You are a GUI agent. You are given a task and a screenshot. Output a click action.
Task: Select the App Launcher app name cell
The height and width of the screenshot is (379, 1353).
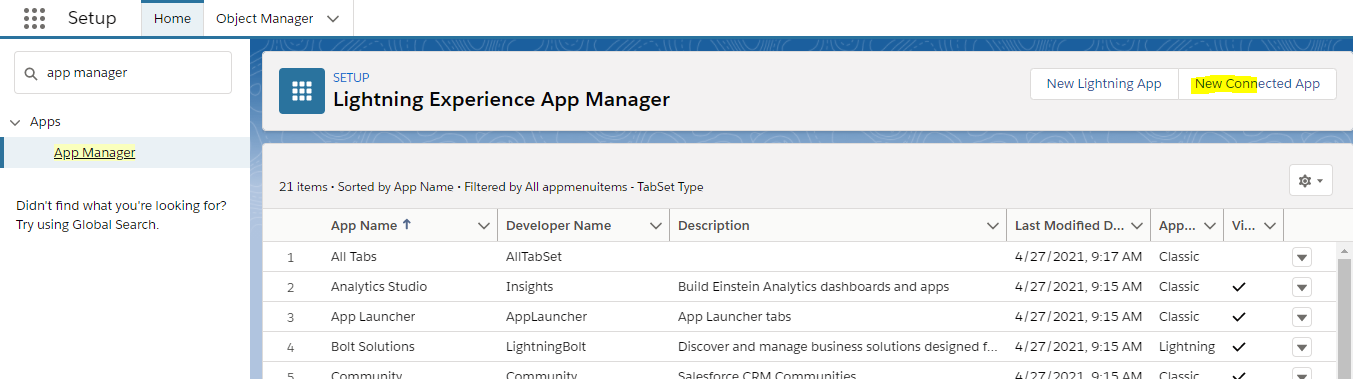point(373,317)
